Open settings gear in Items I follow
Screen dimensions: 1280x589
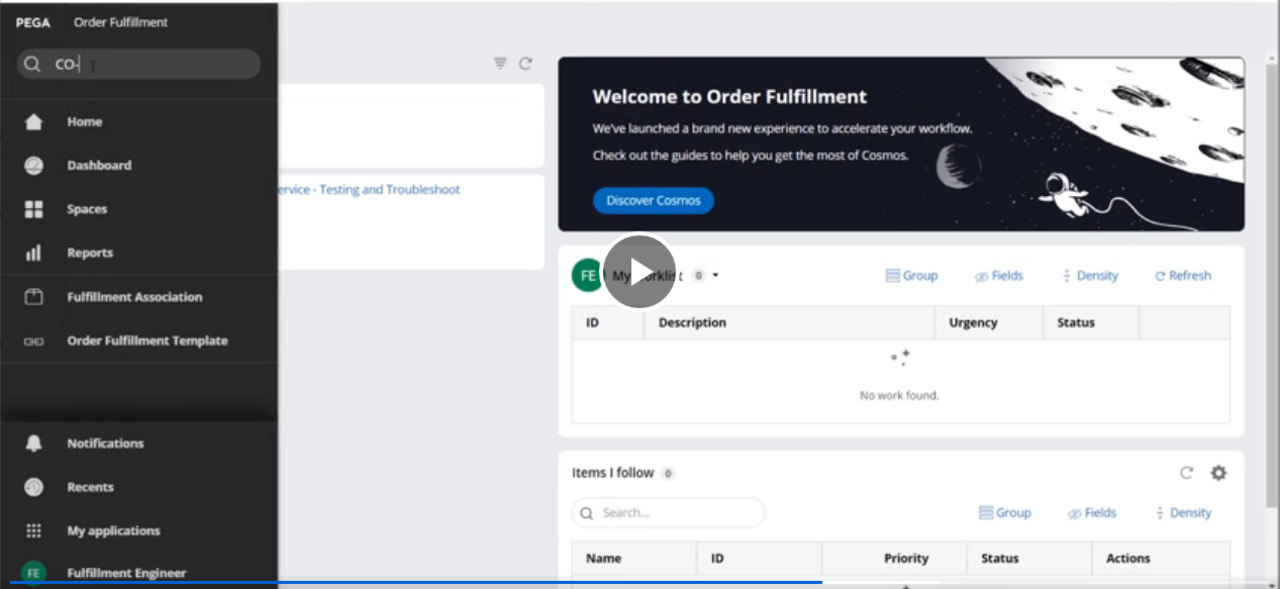click(x=1218, y=473)
